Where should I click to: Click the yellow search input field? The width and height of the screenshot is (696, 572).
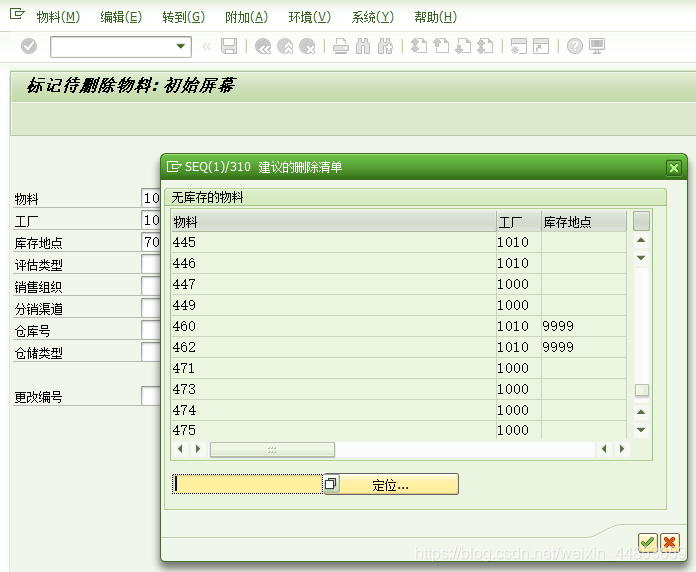(x=248, y=484)
